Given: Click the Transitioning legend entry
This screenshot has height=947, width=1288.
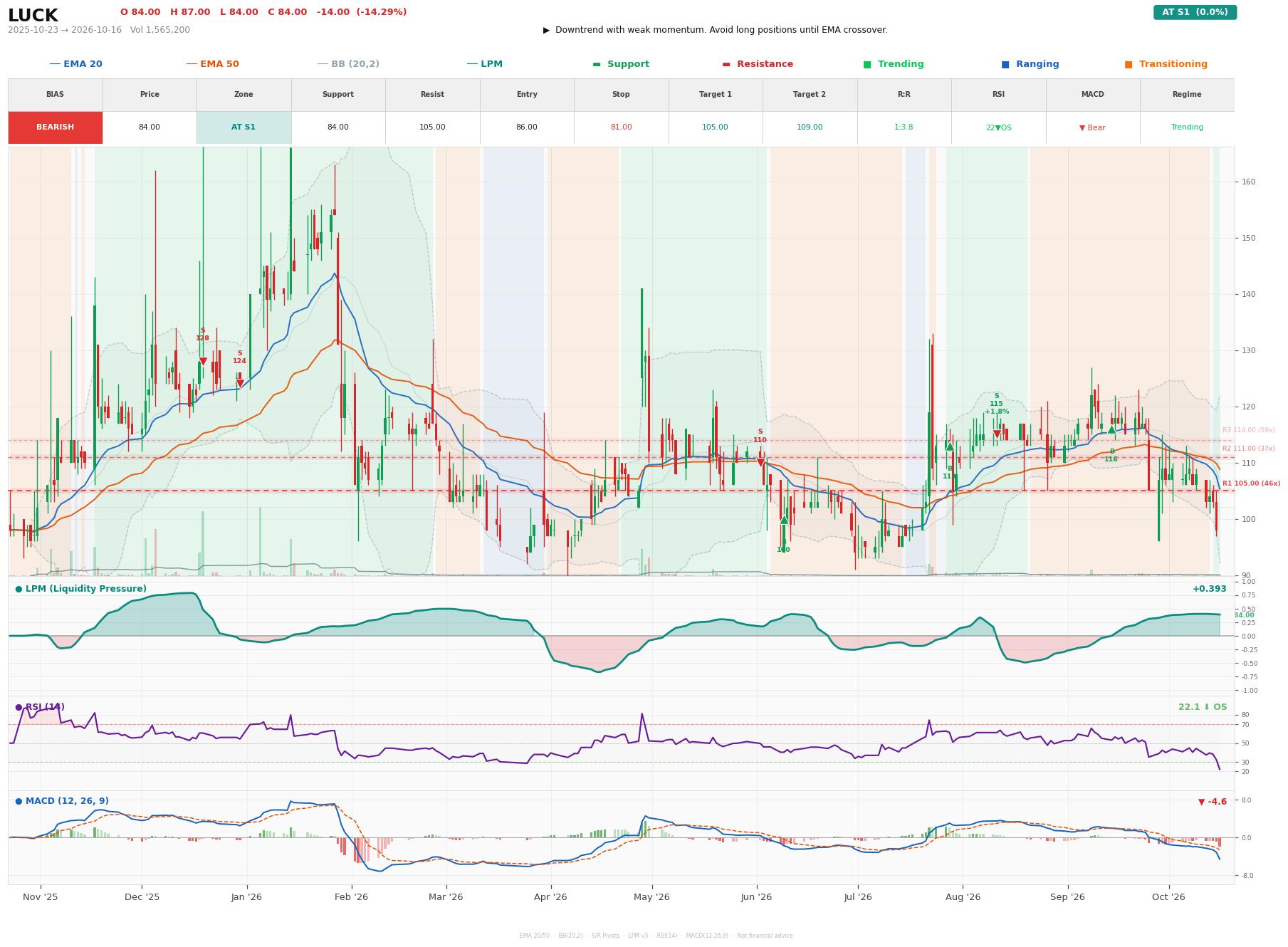Looking at the screenshot, I should point(1166,64).
